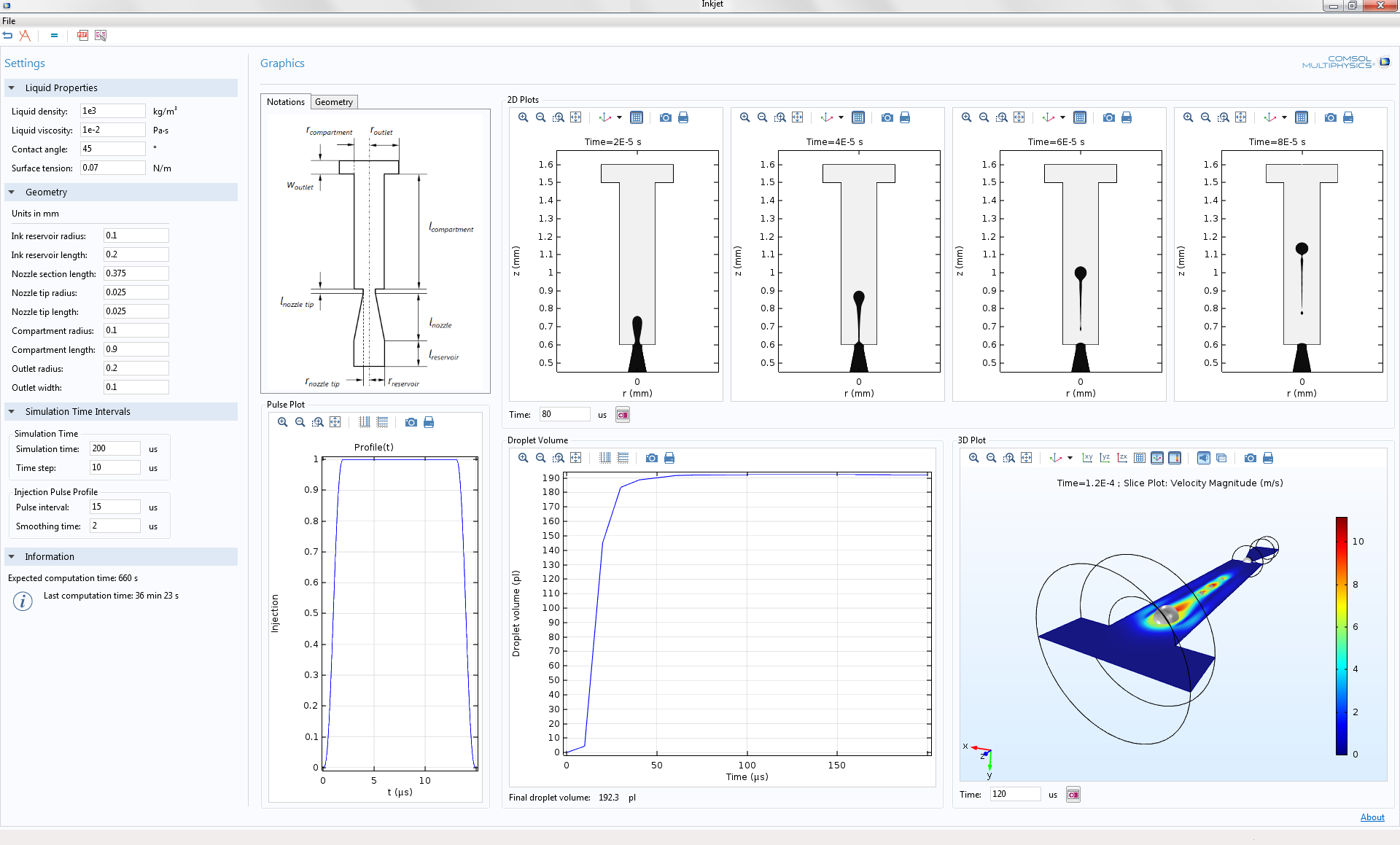Zoom in on the Time=2E-5 s plot
This screenshot has width=1400, height=845.
click(523, 117)
